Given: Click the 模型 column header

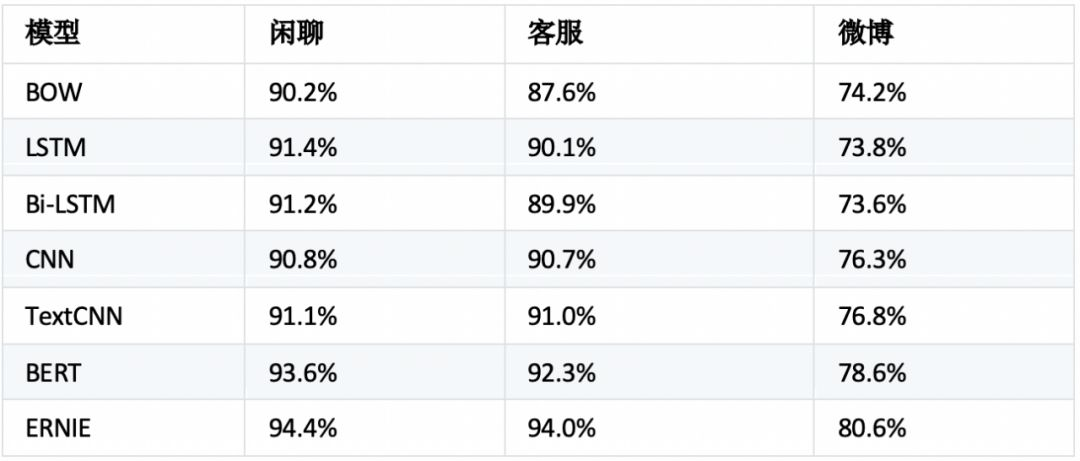Looking at the screenshot, I should [54, 35].
